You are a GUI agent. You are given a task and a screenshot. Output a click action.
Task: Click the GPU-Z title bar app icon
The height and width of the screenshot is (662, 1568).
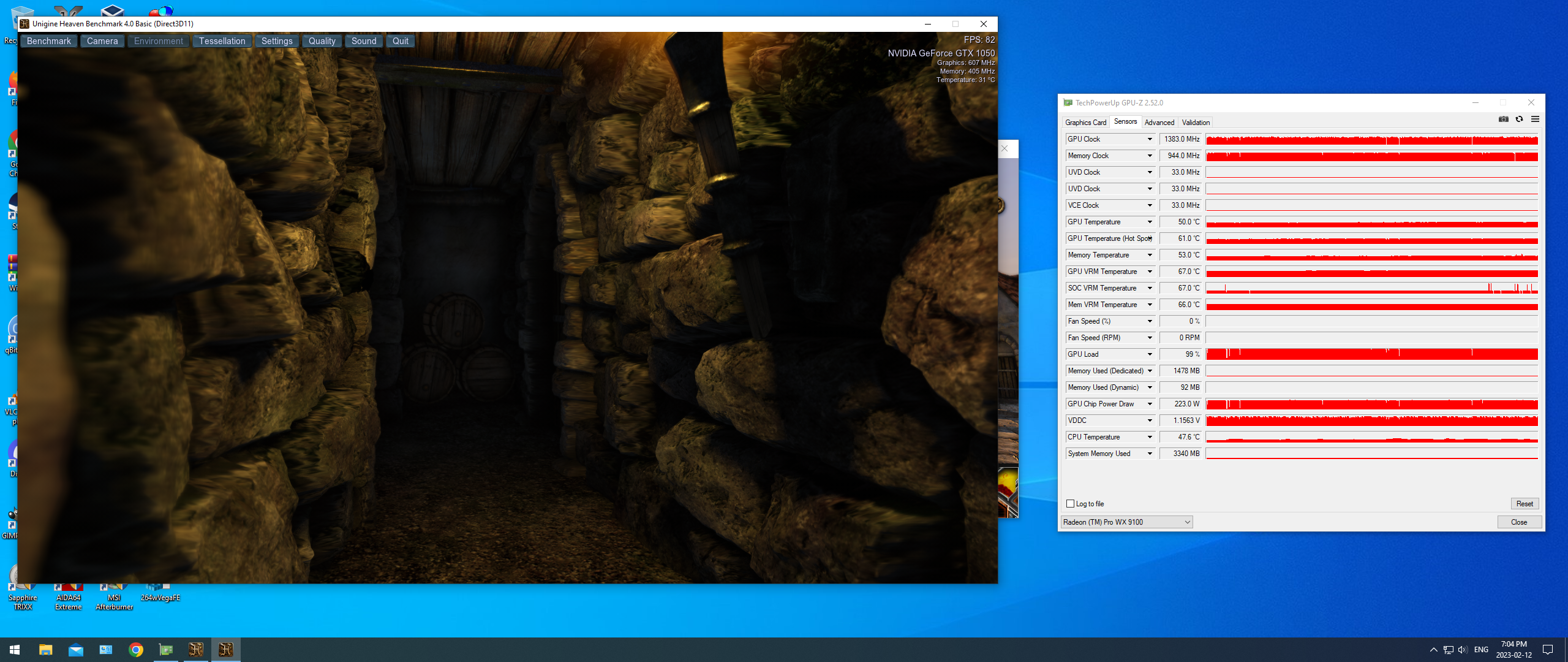[1068, 103]
